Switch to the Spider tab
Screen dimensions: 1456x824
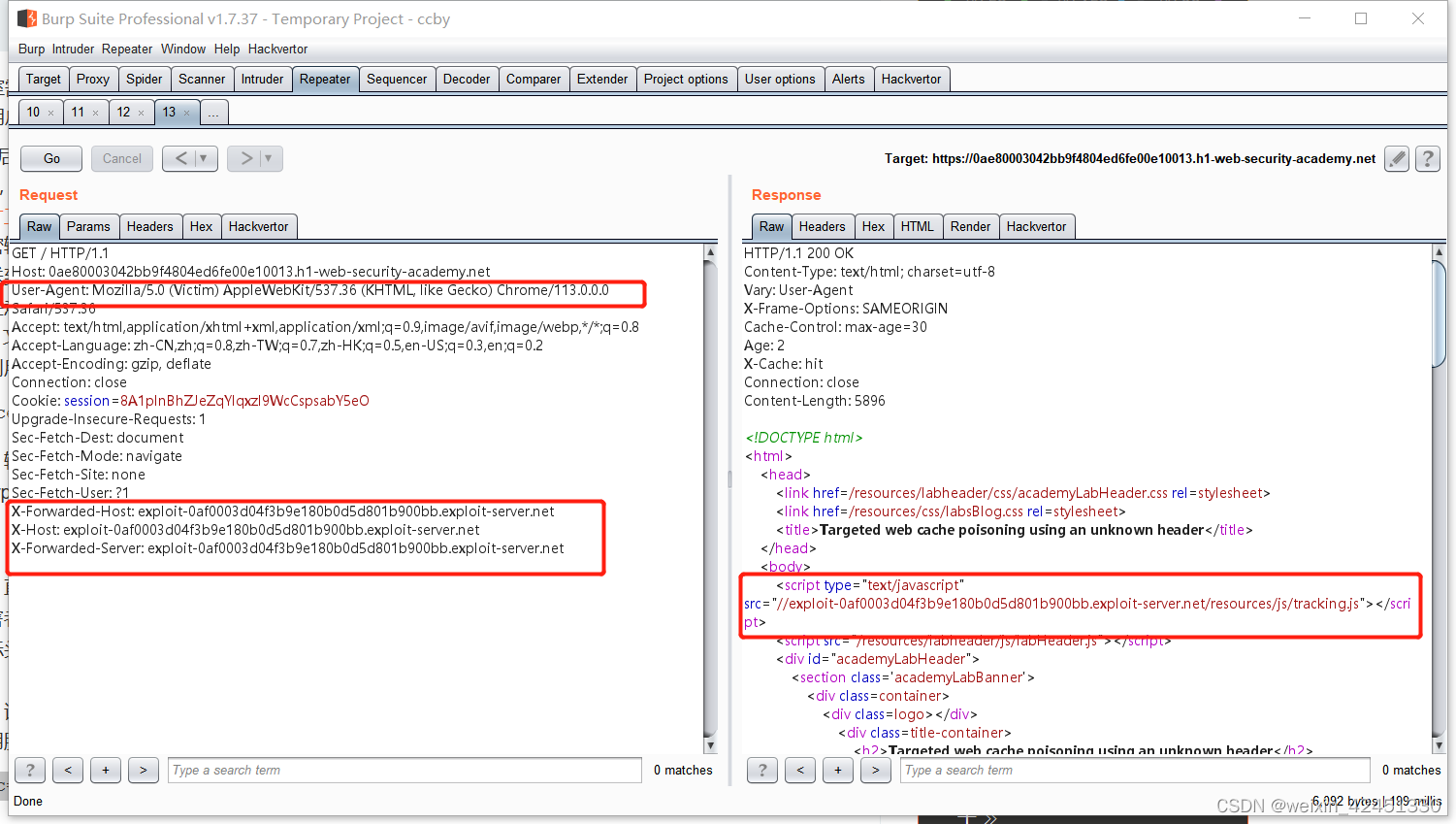(x=145, y=79)
